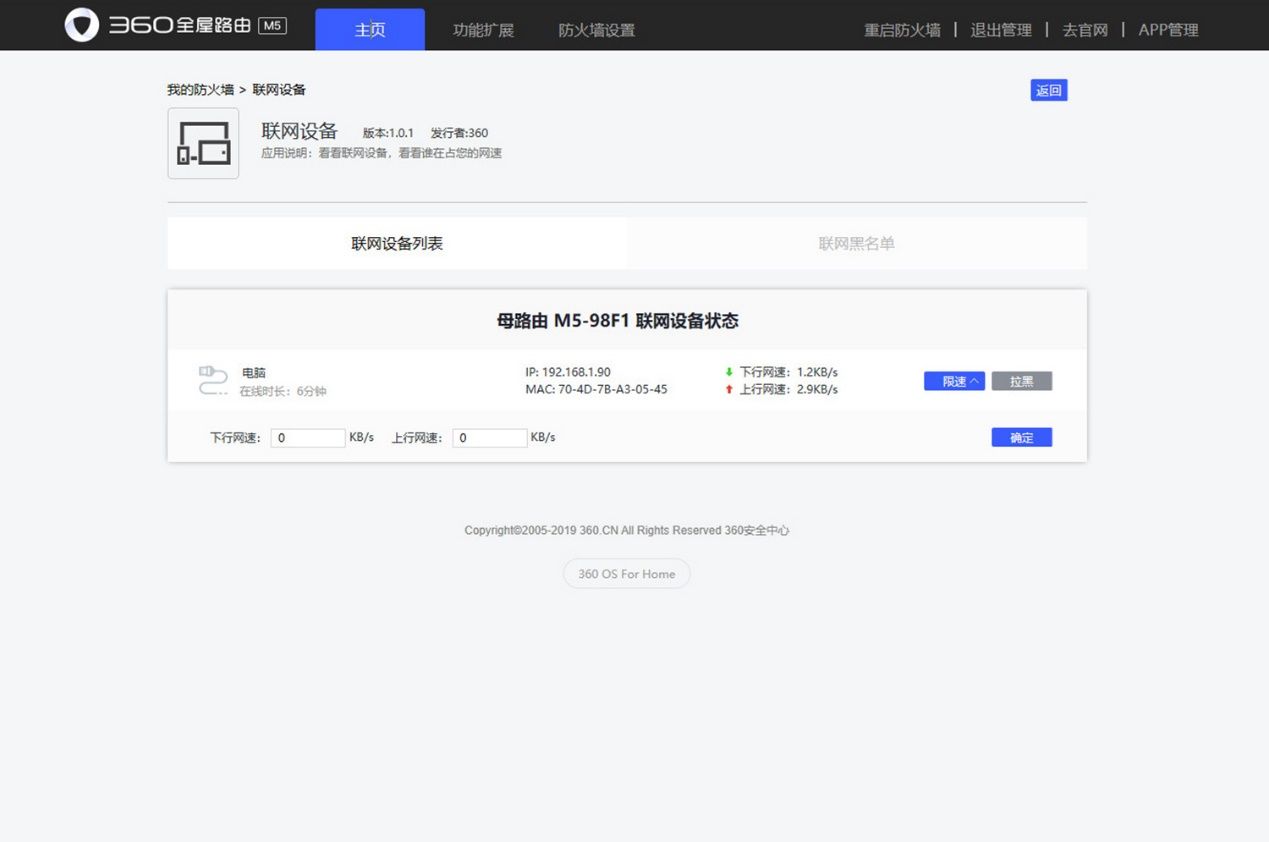Viewport: 1269px width, 842px height.
Task: Click the M5 model badge
Action: pos(272,26)
